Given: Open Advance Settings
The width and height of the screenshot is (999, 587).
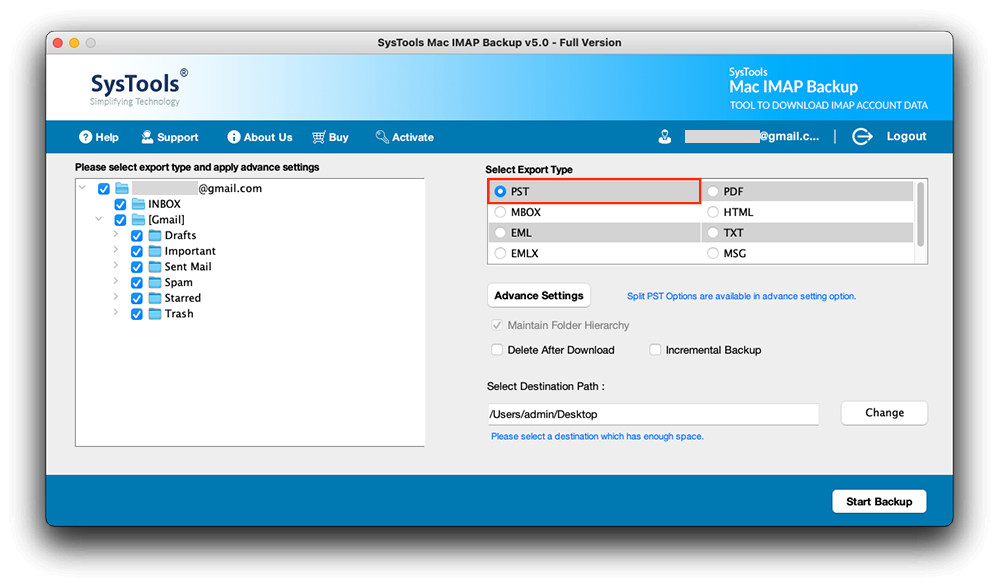Looking at the screenshot, I should (539, 296).
